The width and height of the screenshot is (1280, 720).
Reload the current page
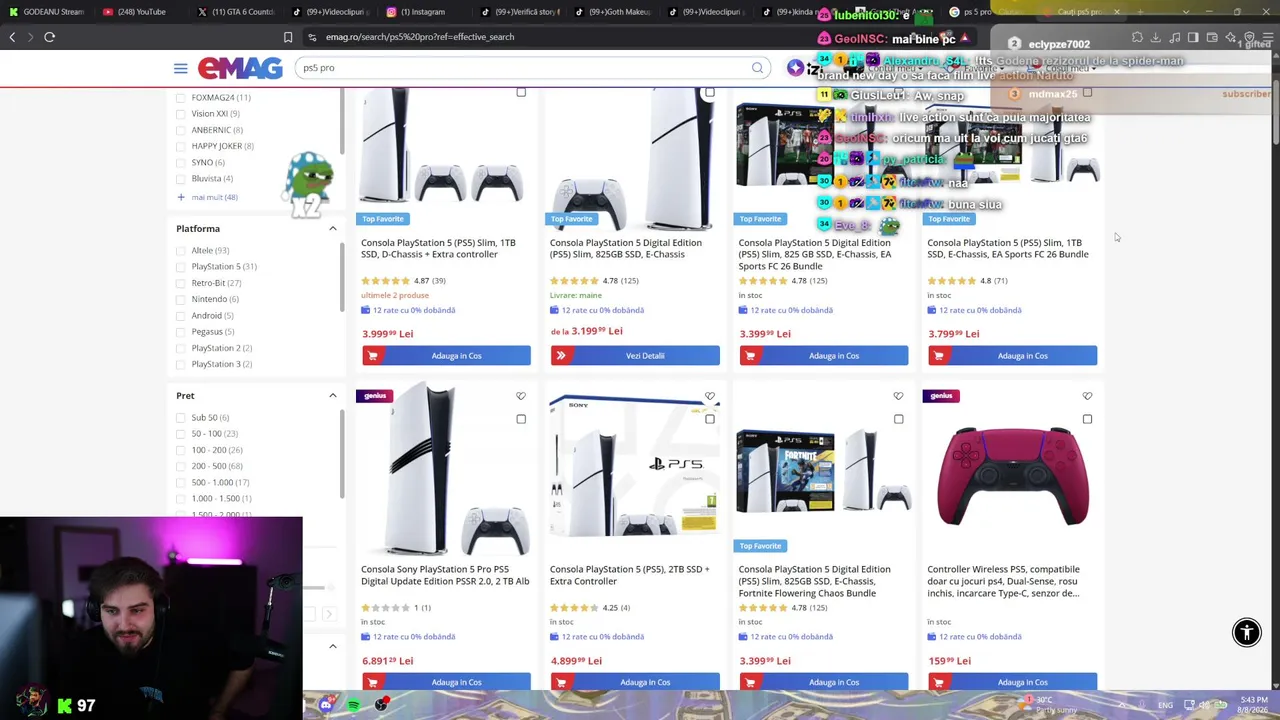point(49,37)
